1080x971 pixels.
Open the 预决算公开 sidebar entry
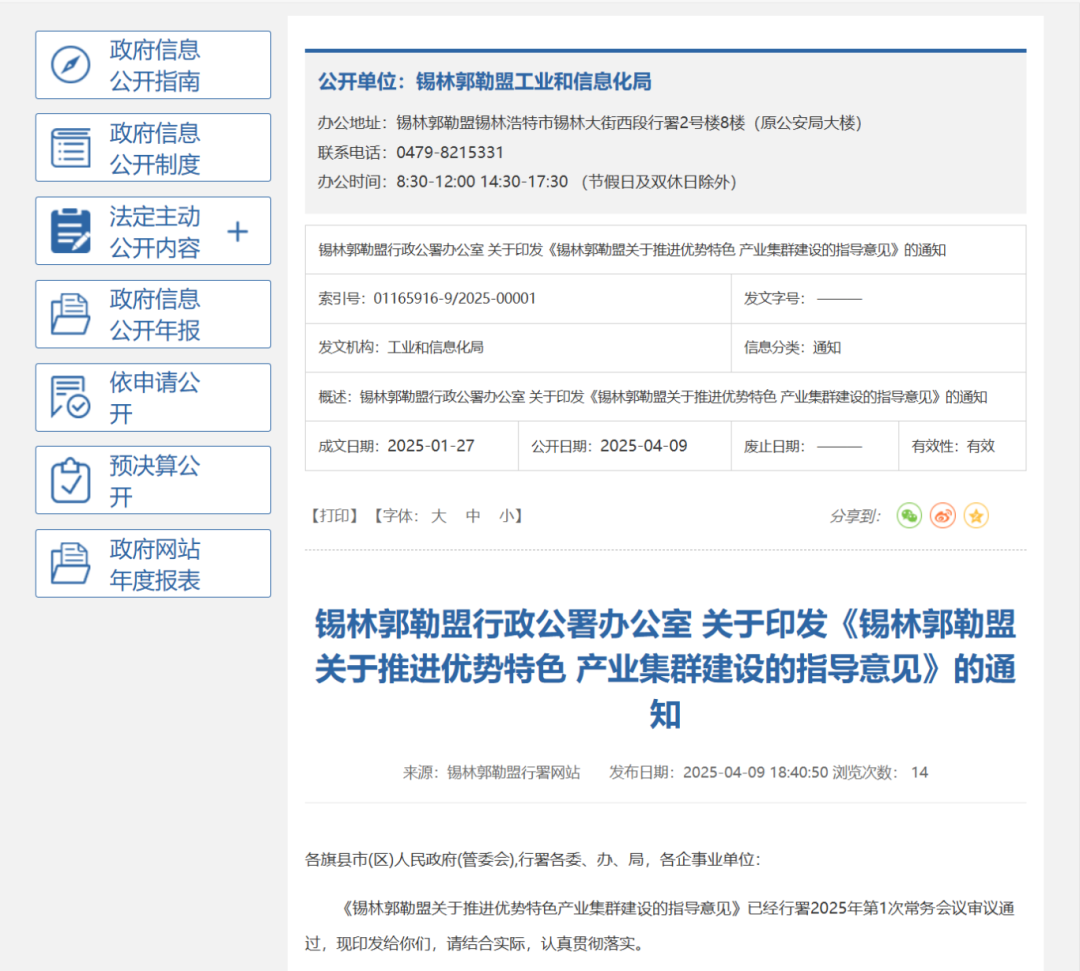click(x=155, y=480)
